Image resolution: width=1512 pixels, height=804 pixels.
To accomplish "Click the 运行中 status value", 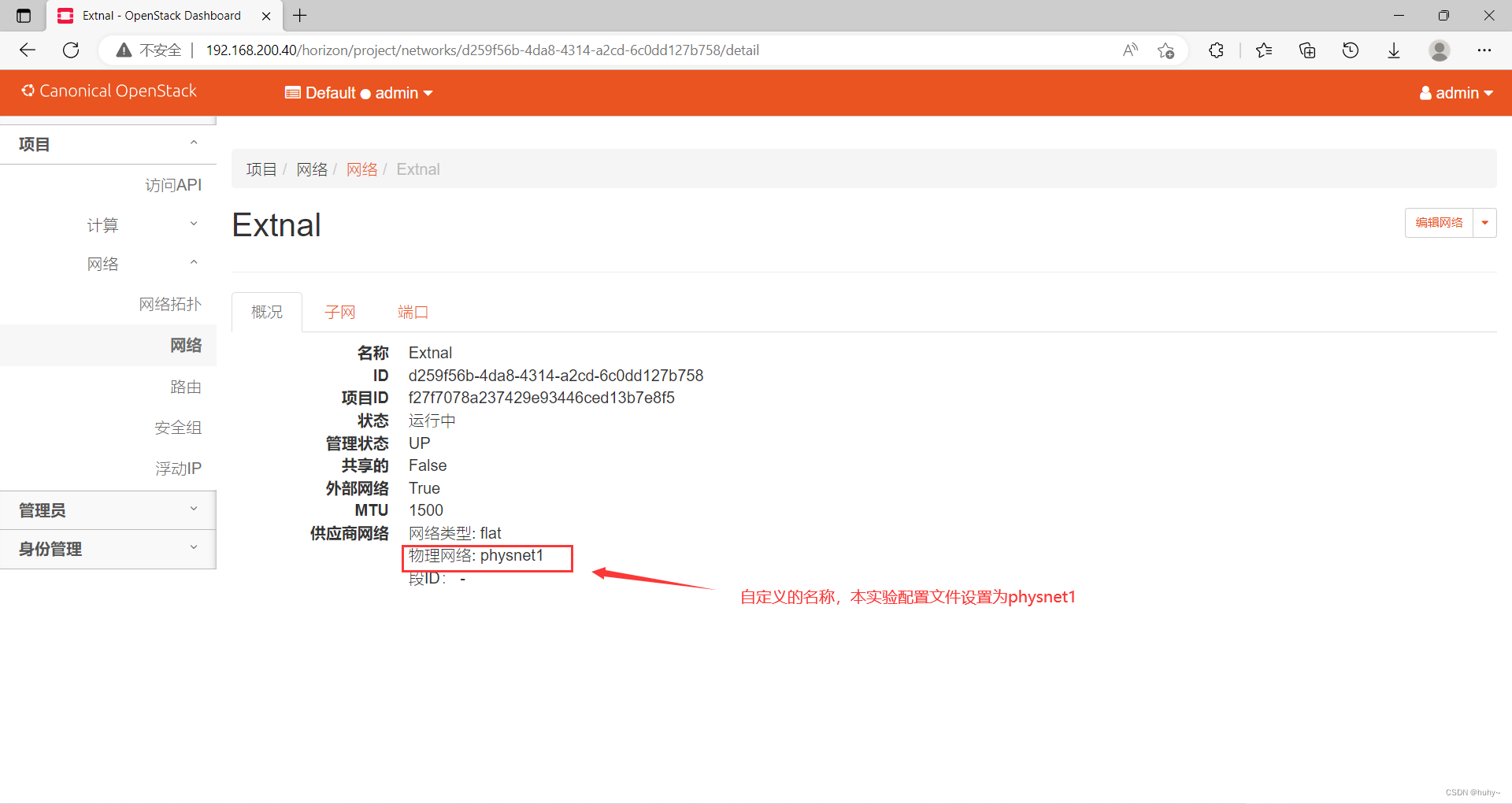I will click(x=432, y=421).
